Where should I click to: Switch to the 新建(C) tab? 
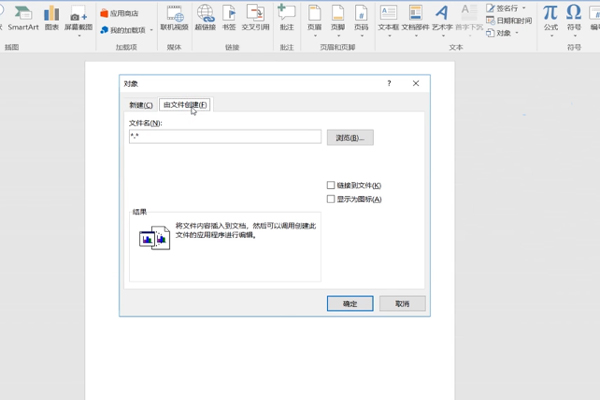click(x=141, y=105)
